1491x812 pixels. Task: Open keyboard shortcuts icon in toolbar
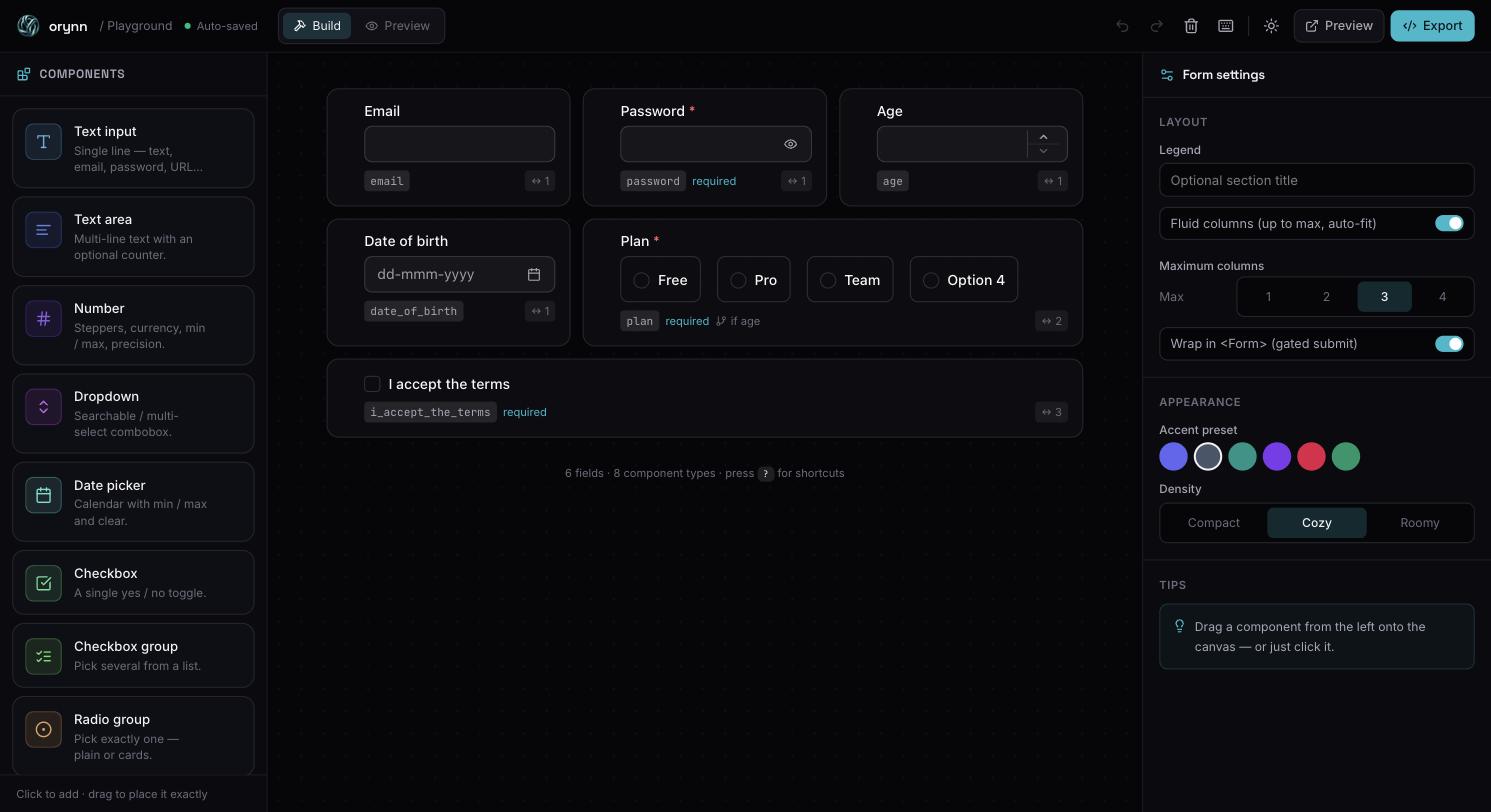[x=1226, y=26]
